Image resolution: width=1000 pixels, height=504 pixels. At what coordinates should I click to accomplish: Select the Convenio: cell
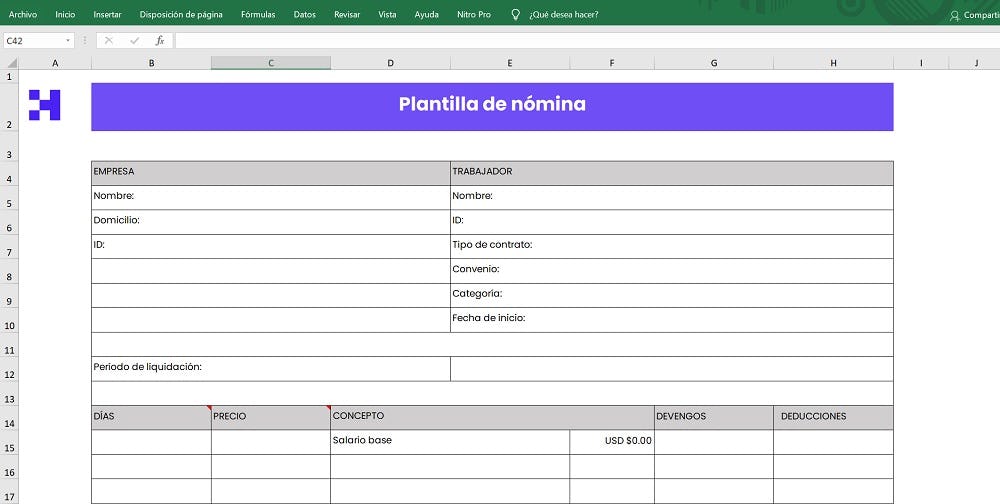pos(672,271)
